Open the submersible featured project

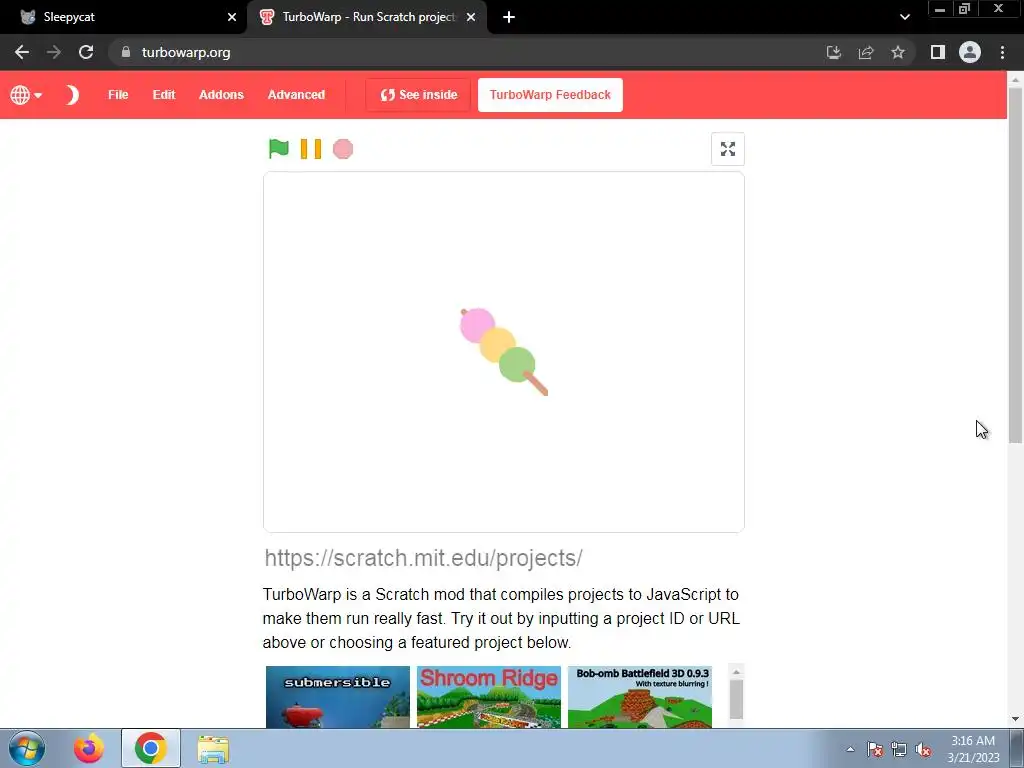338,697
